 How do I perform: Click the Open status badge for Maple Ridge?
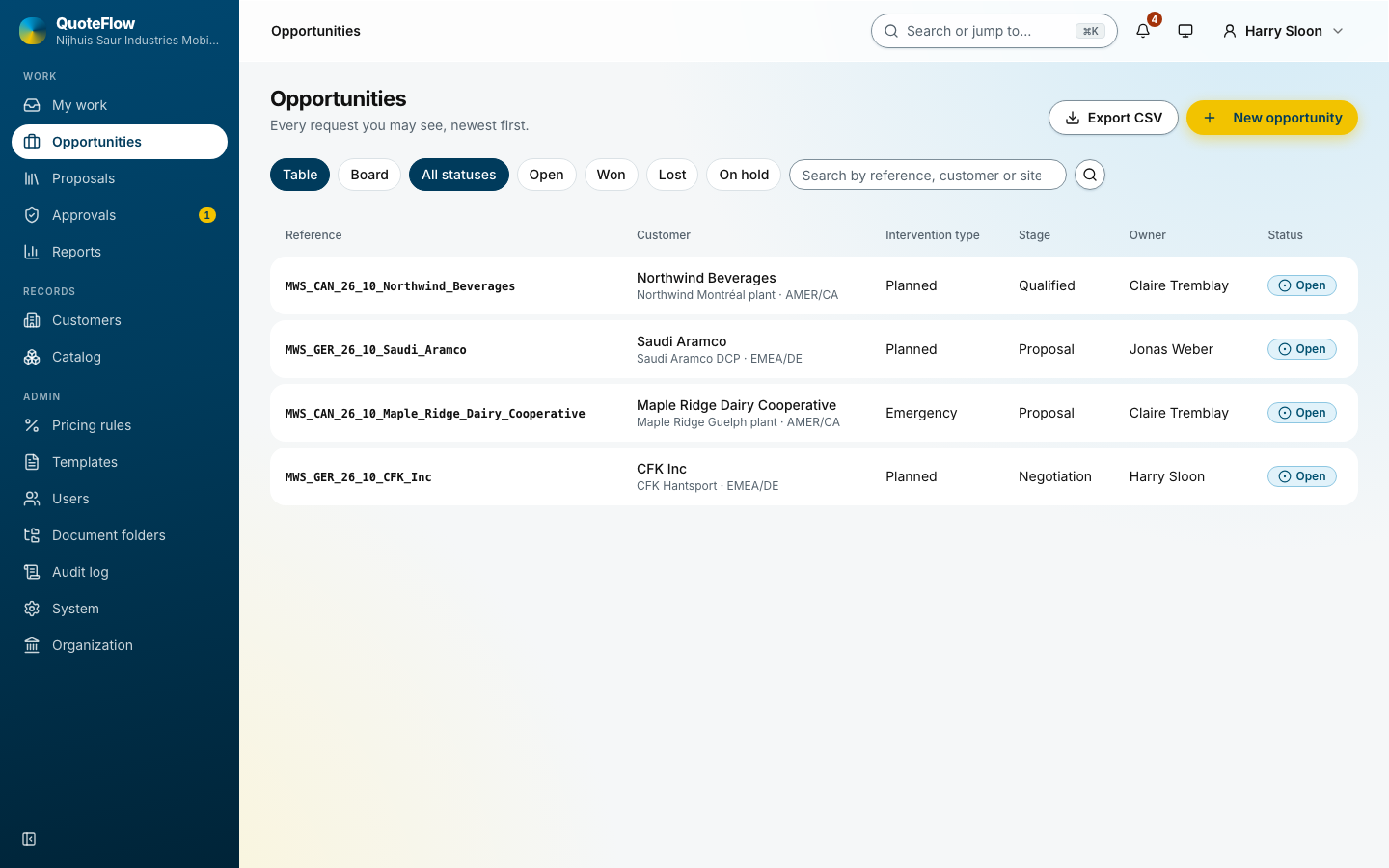coord(1302,413)
